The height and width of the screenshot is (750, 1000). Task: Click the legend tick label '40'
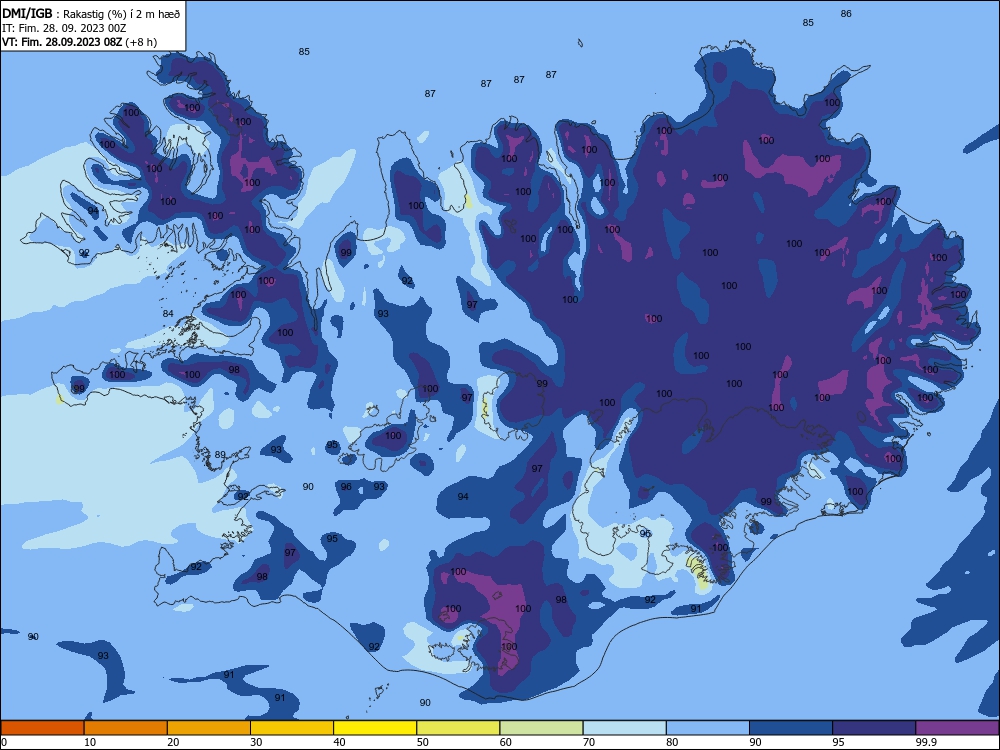340,742
